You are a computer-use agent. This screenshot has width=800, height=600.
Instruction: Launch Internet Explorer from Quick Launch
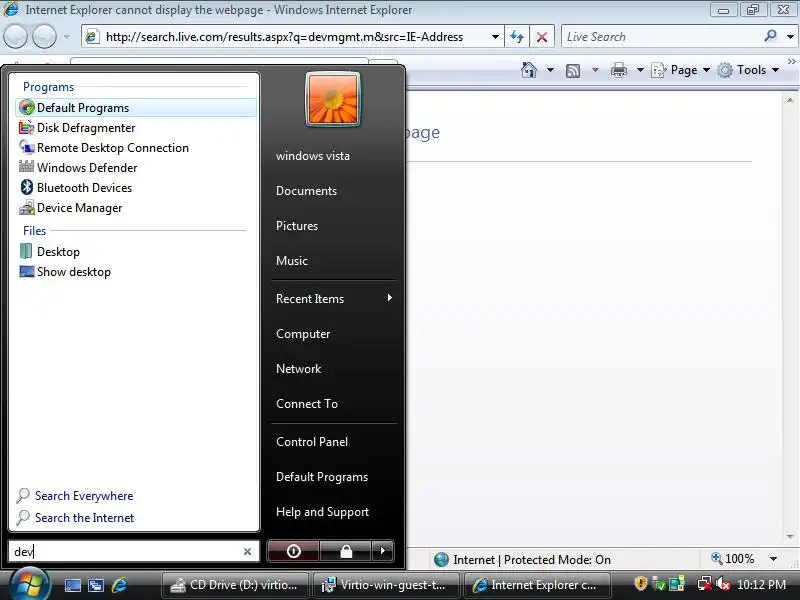point(119,585)
